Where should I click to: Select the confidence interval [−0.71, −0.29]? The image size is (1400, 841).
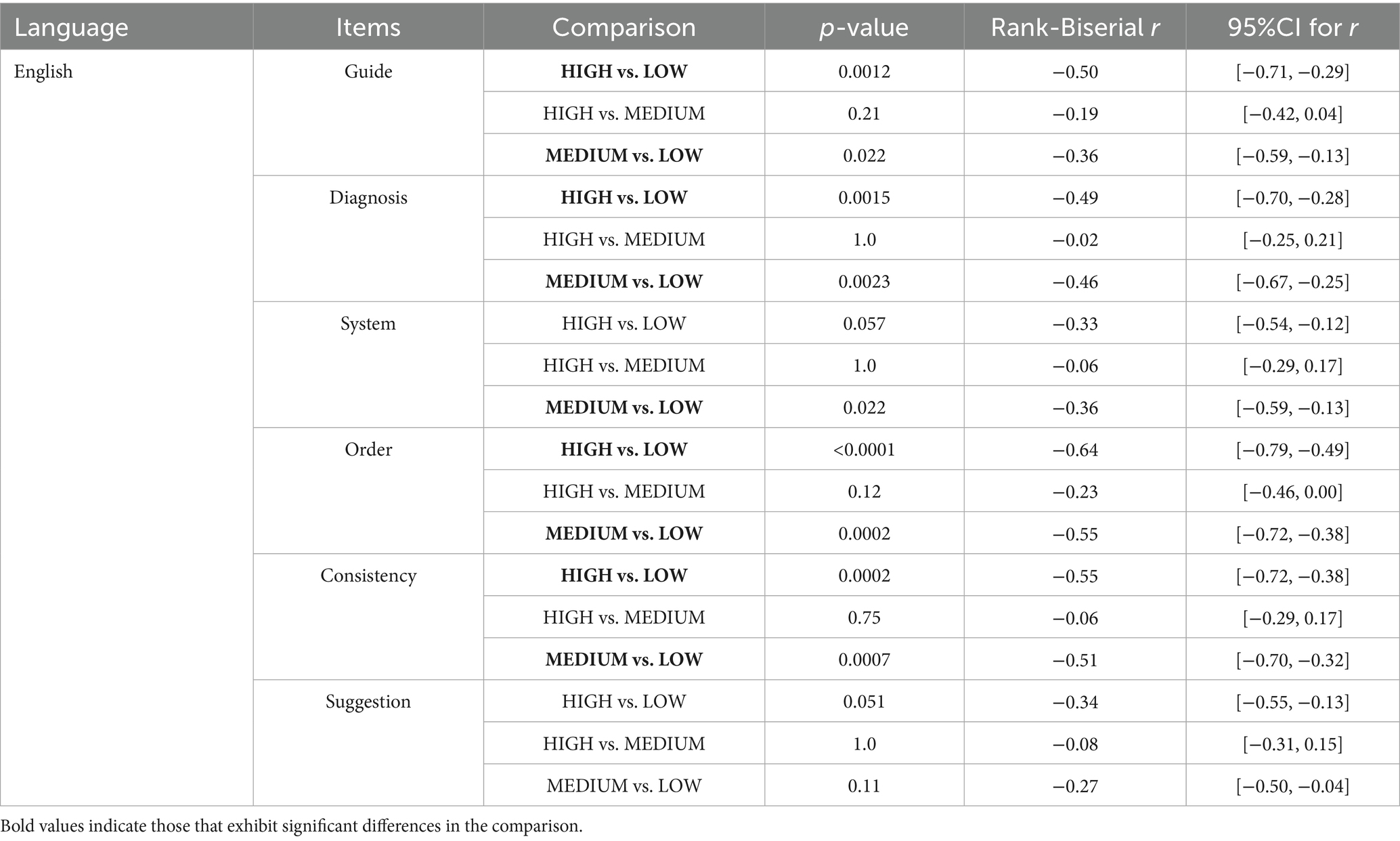[x=1292, y=72]
